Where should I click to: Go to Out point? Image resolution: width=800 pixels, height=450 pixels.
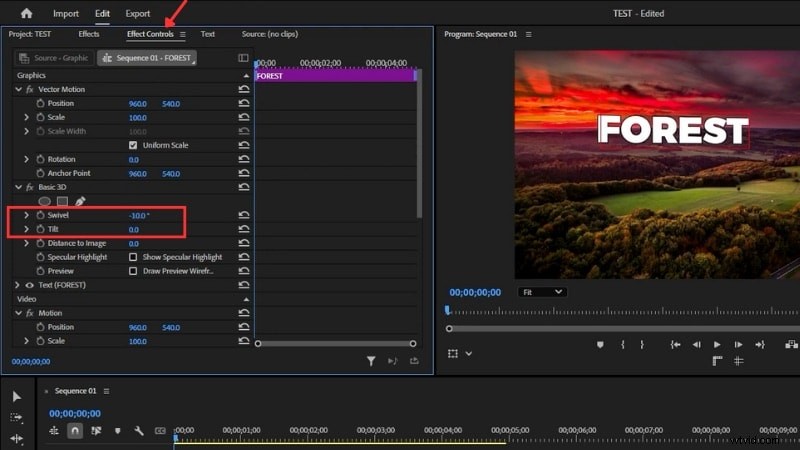pyautogui.click(x=760, y=345)
